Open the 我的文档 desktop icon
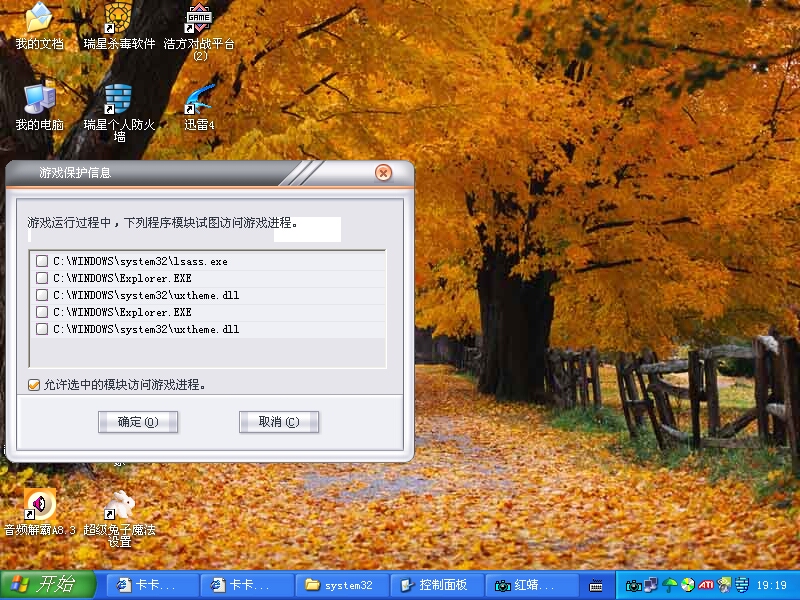800x600 pixels. coord(39,26)
